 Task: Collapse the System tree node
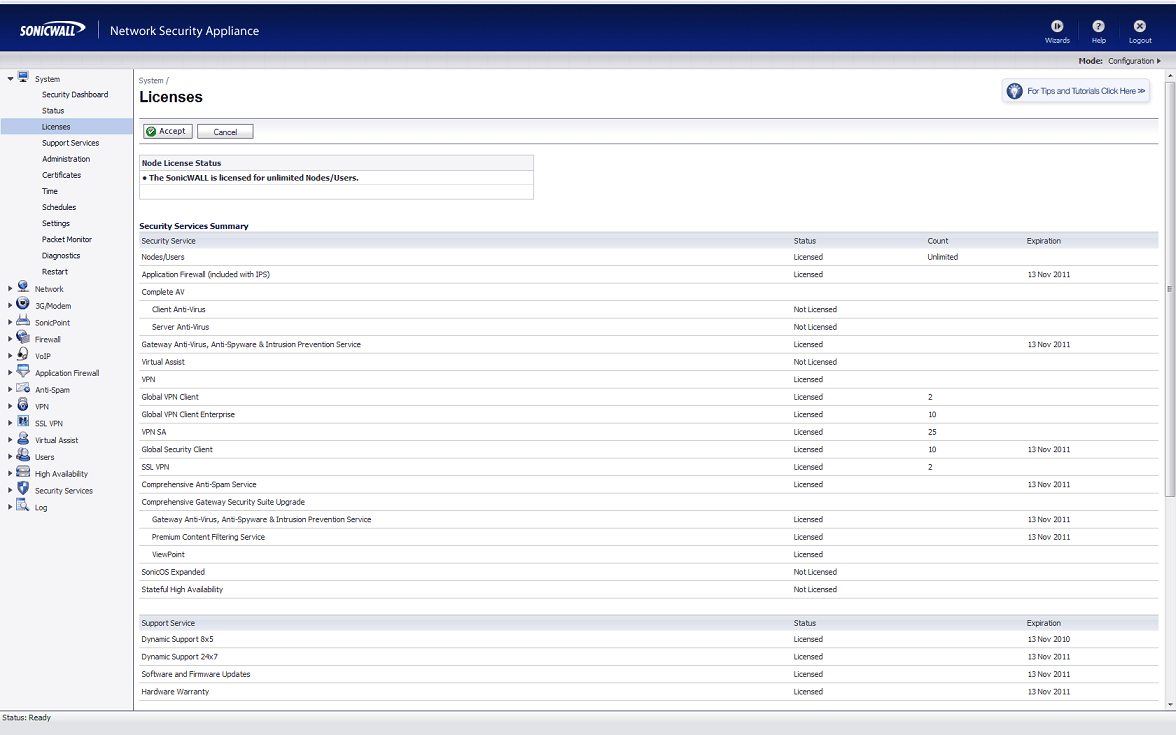coord(10,79)
